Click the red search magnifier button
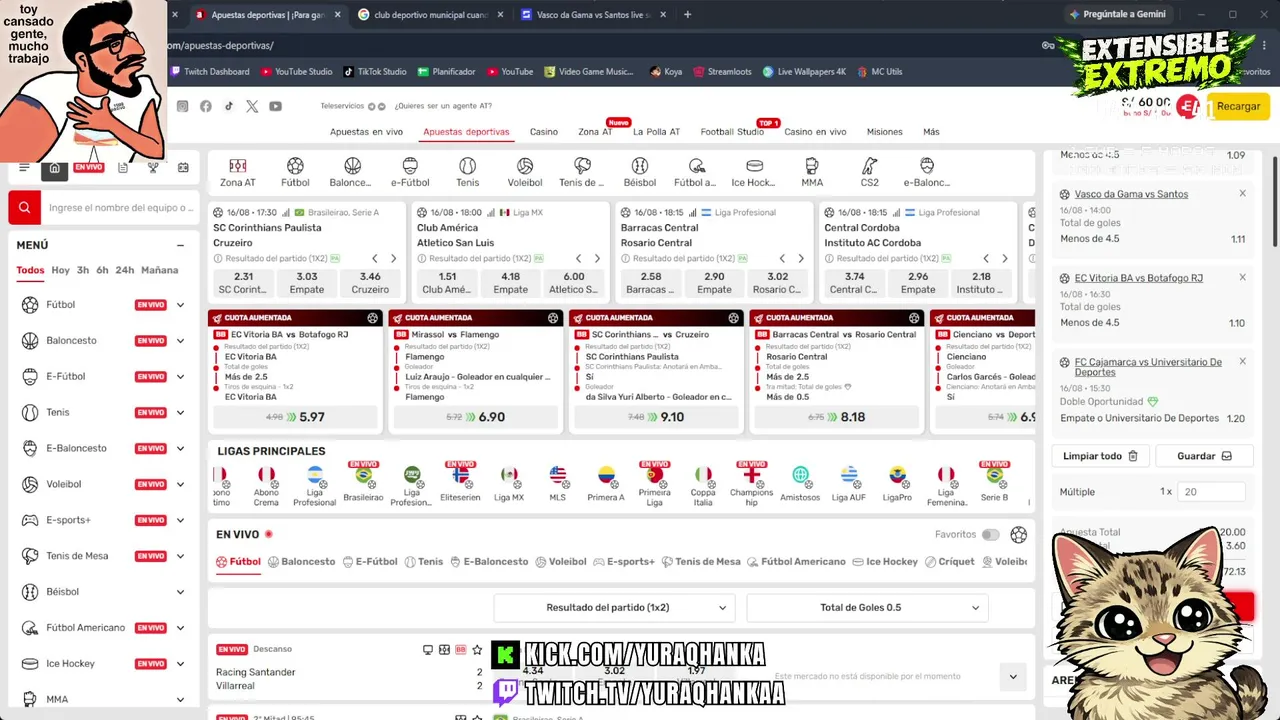The image size is (1280, 720). 24,208
